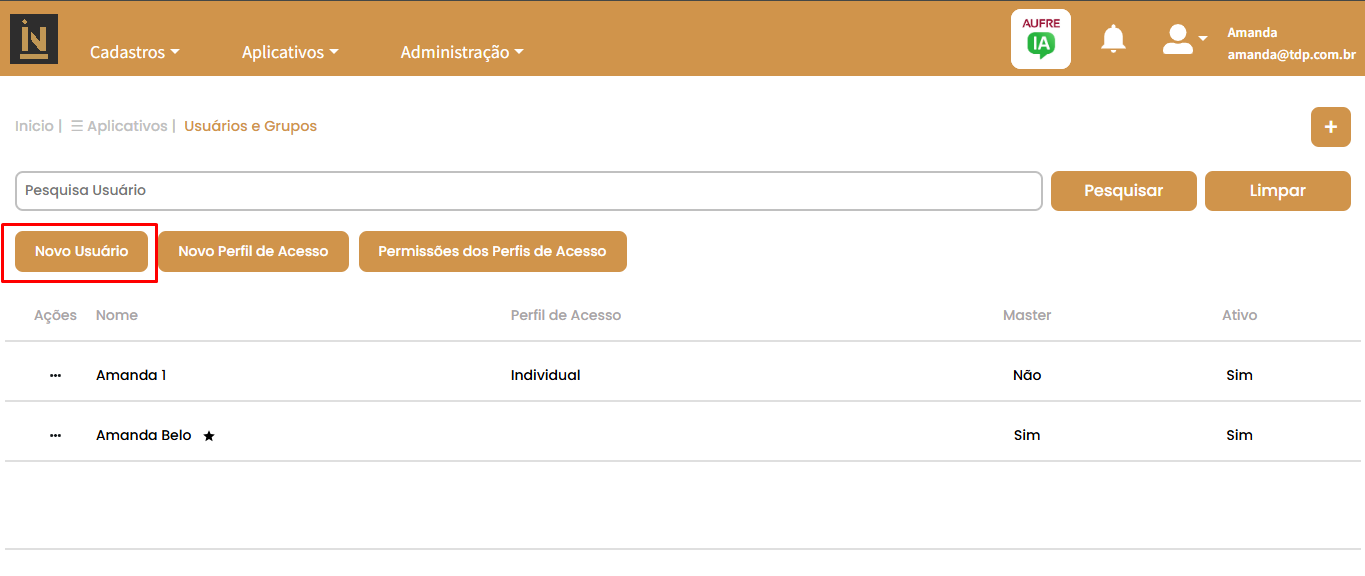Click the star next to Amanda Belo
This screenshot has height=576, width=1365.
[209, 436]
